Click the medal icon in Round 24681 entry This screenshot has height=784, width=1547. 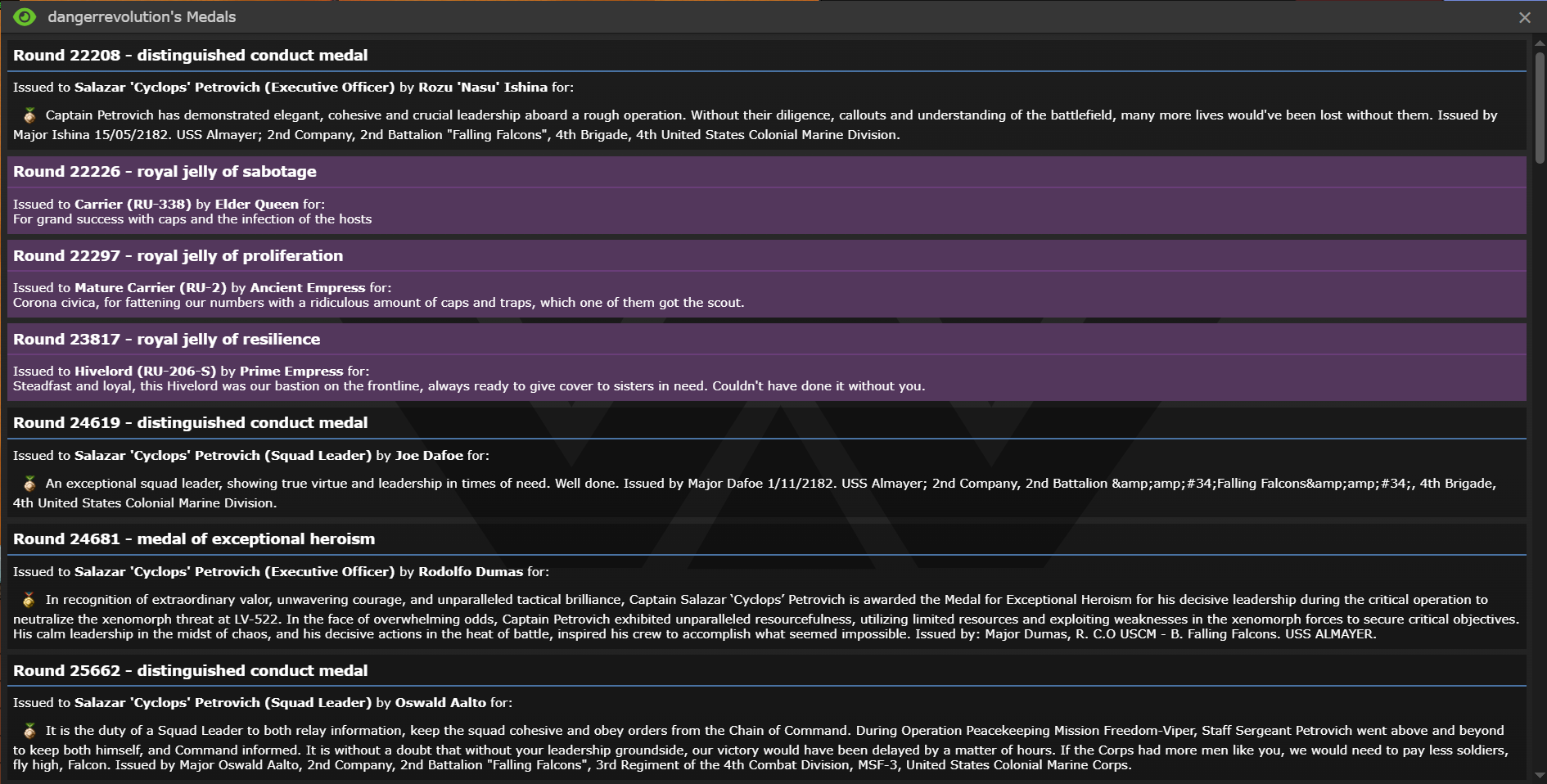coord(29,600)
